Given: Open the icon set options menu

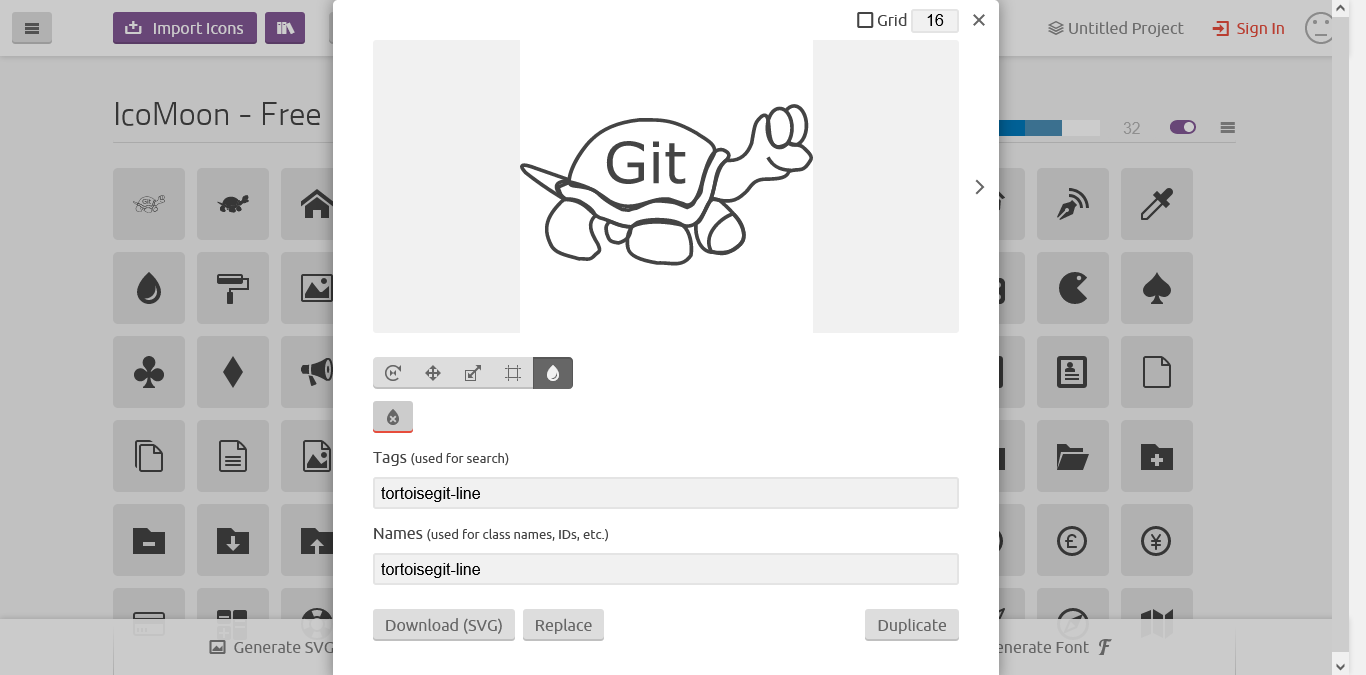Looking at the screenshot, I should (1228, 128).
